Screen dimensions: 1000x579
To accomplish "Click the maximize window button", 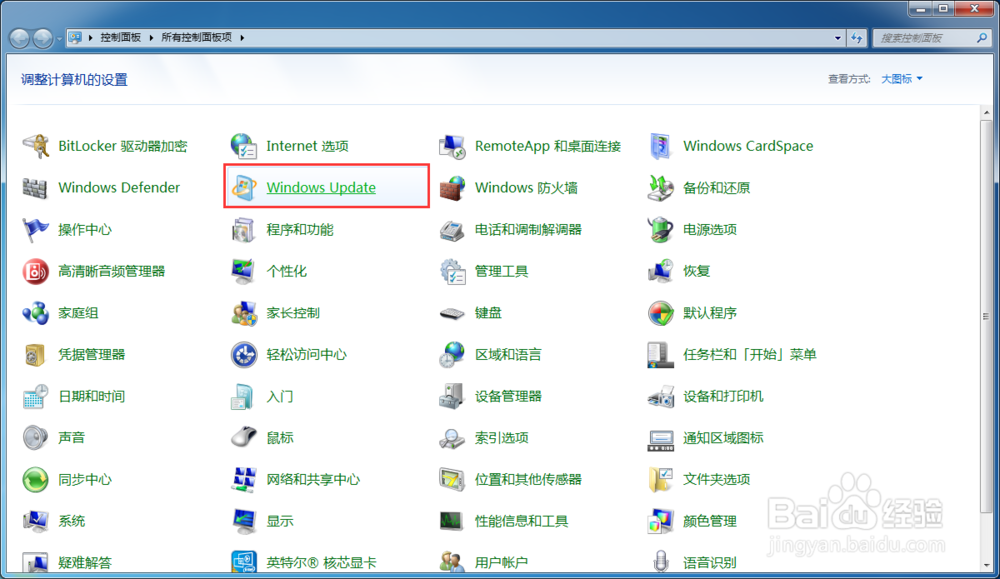I will (x=943, y=9).
